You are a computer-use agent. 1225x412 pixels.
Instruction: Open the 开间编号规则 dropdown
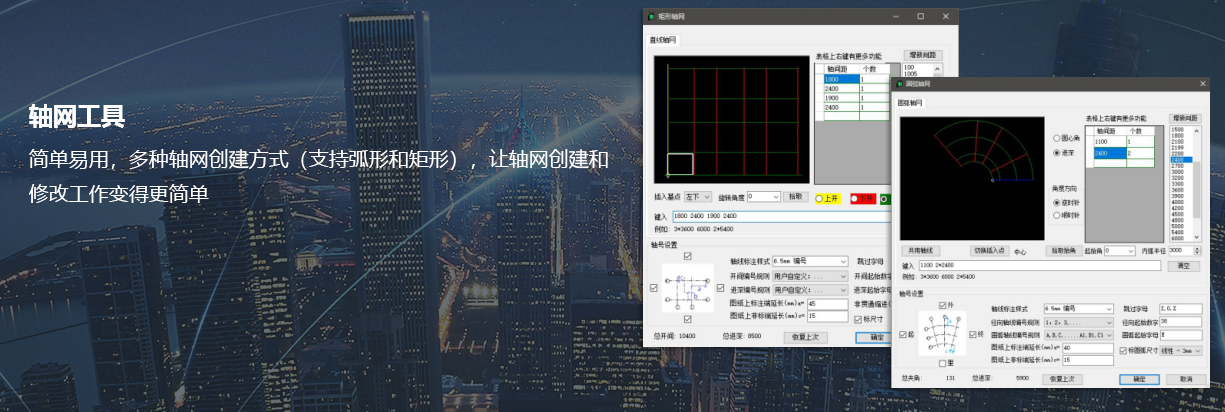[x=810, y=276]
